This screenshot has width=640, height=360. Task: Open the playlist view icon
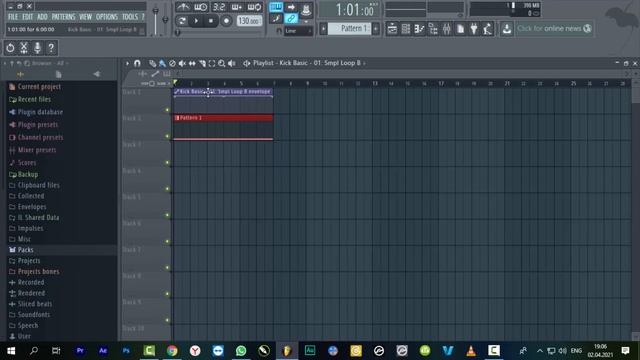[x=392, y=29]
